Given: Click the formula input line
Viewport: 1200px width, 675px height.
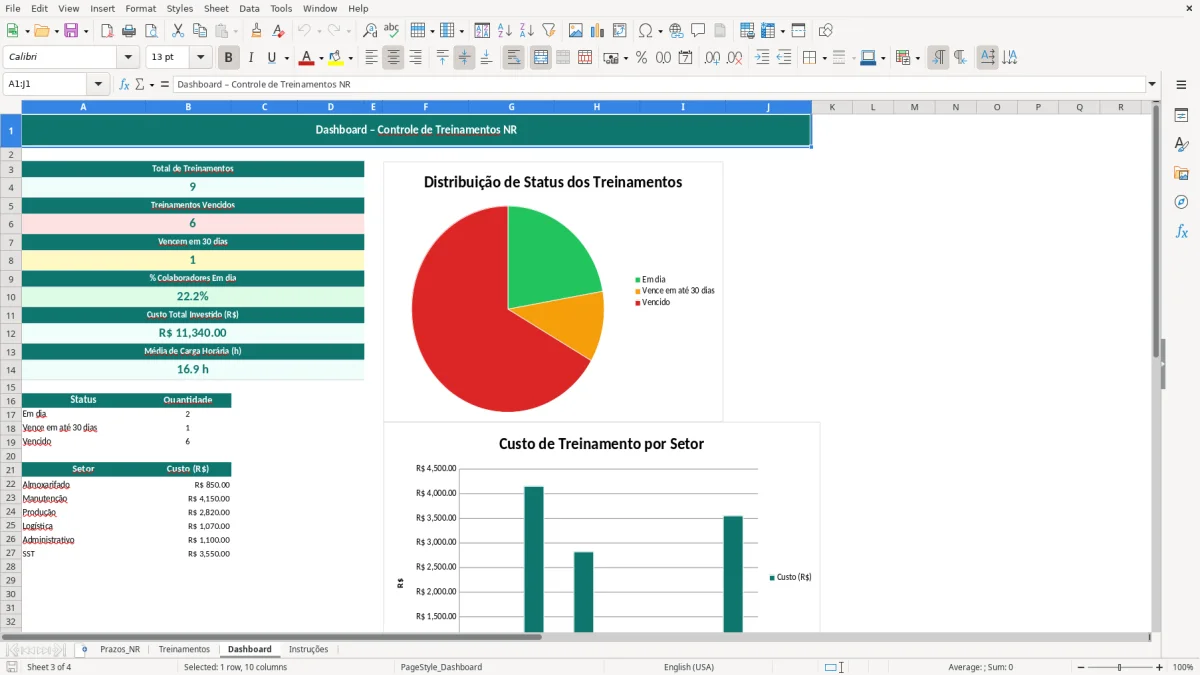Looking at the screenshot, I should tap(660, 85).
